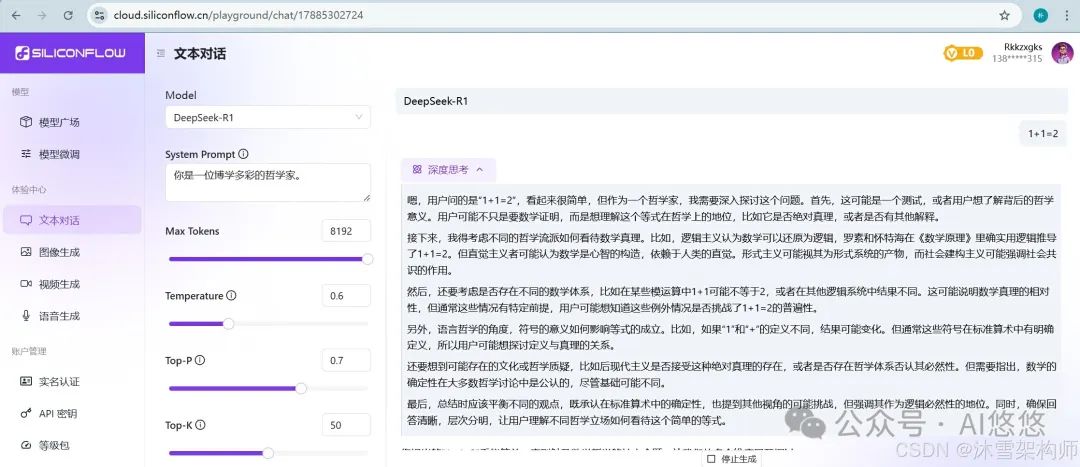The height and width of the screenshot is (467, 1080).
Task: Collapse the 深度思考 section
Action: [448, 169]
